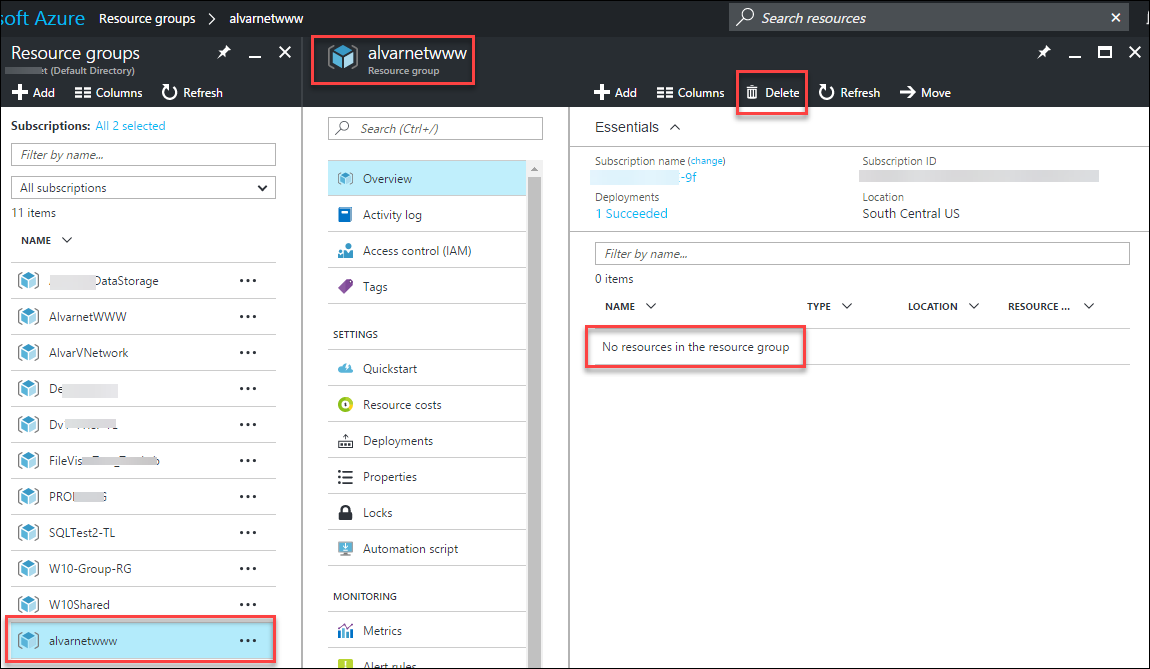Sort resource groups by NAME column

point(46,240)
